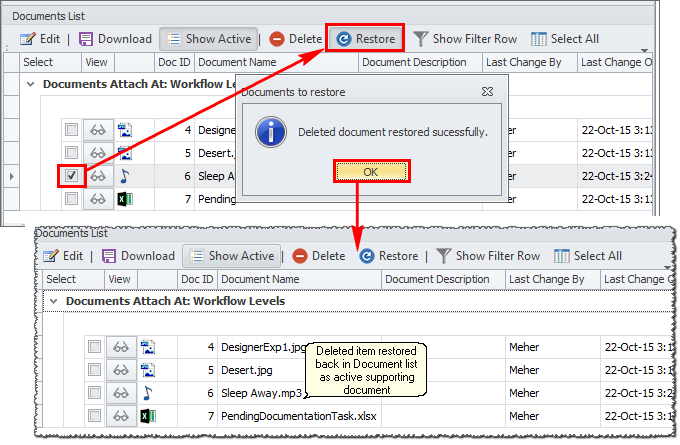Click the glasses view icon for Sleep Away.mp3
Screen dimensions: 680x445
click(121, 393)
